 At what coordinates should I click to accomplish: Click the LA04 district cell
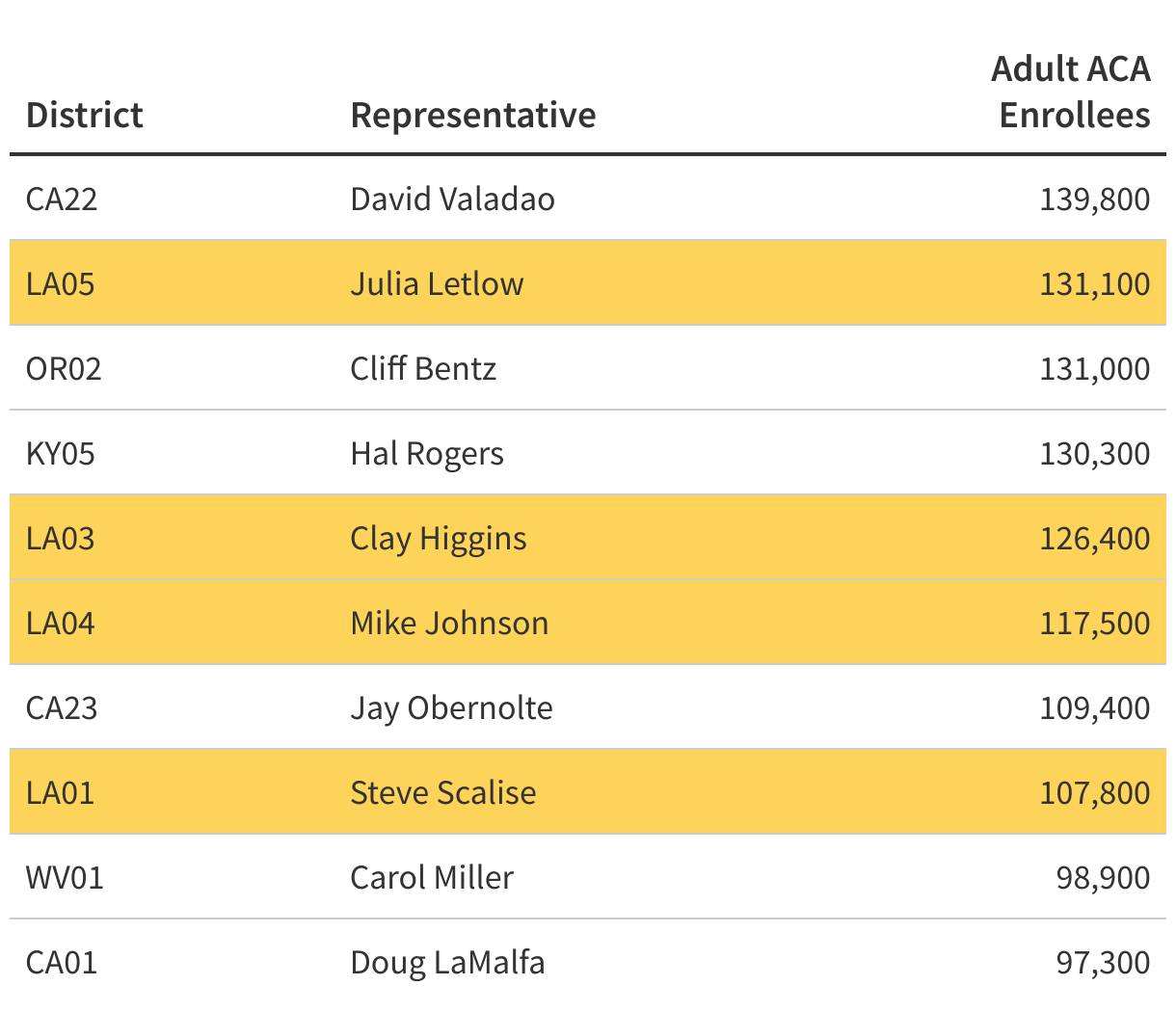(60, 623)
